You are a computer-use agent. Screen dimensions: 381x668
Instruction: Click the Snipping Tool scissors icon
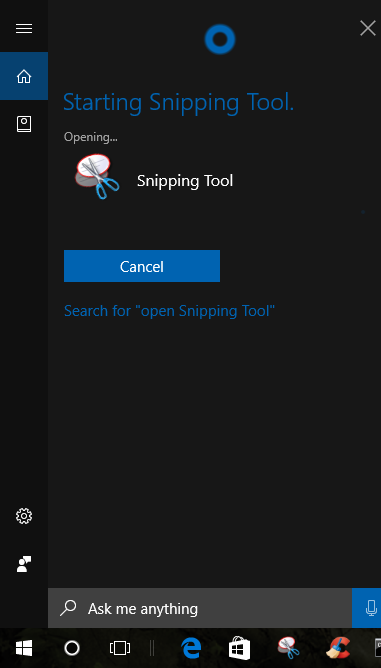tap(97, 177)
